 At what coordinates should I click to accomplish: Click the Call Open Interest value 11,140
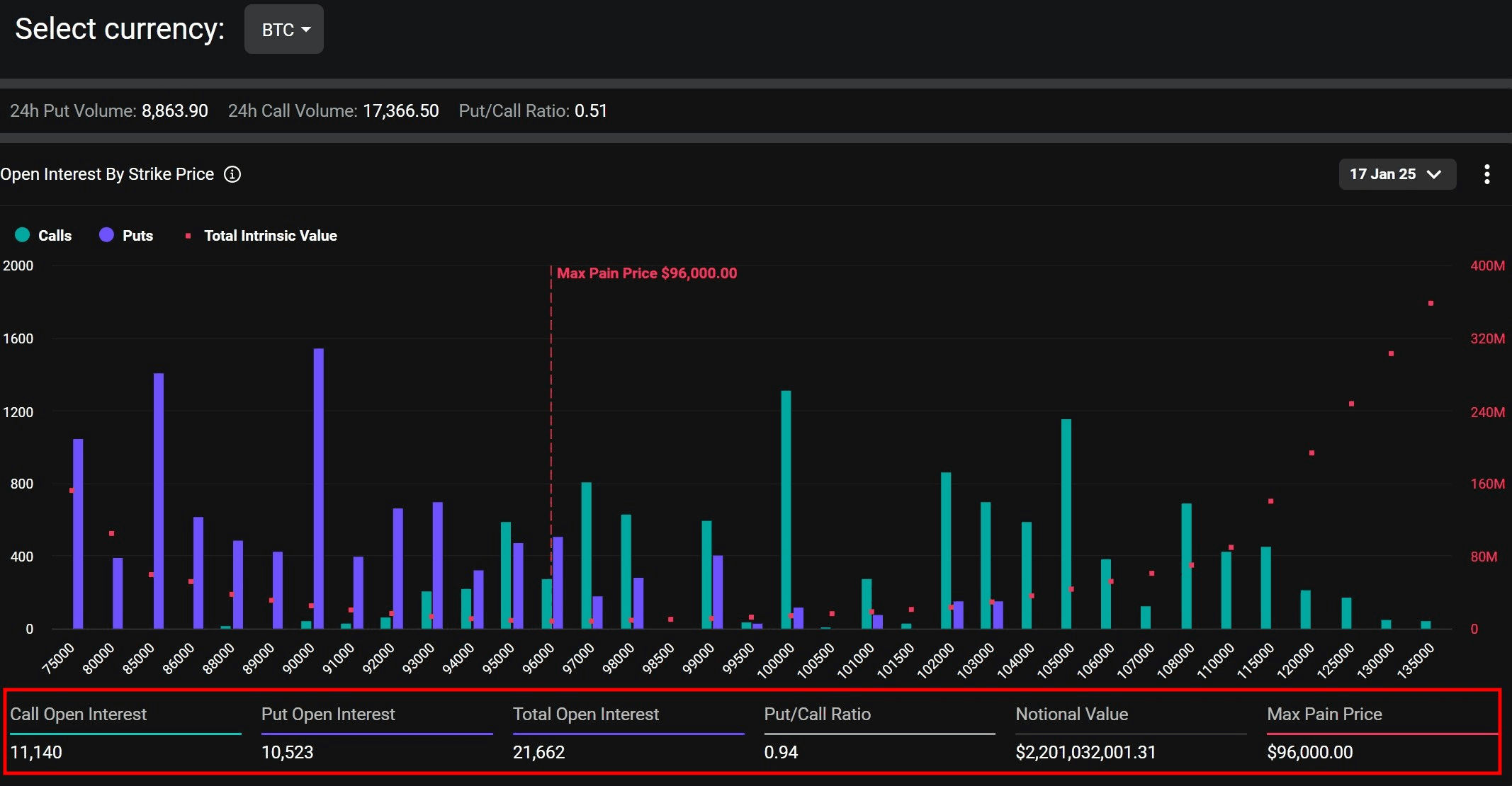click(36, 752)
